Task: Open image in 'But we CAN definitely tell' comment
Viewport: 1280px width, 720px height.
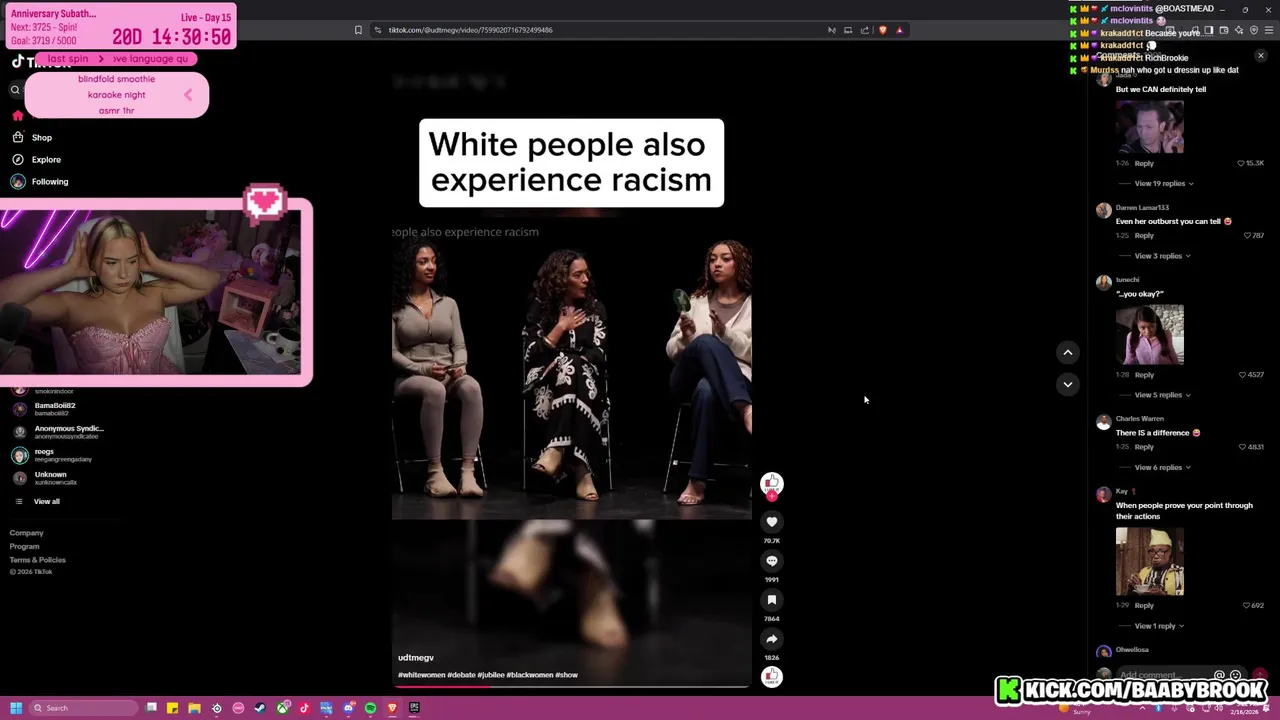Action: (1150, 126)
